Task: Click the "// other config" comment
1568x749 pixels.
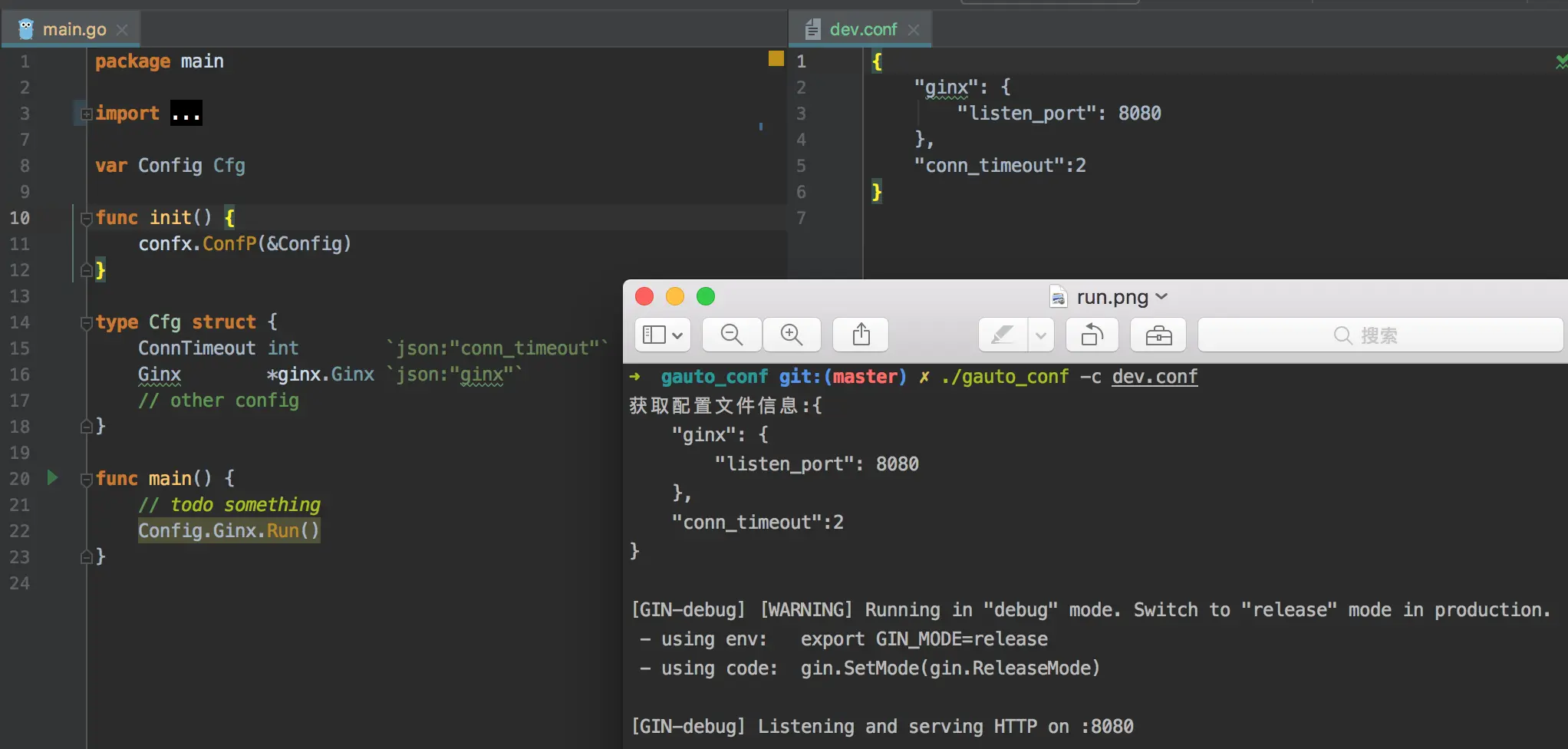Action: pyautogui.click(x=219, y=401)
